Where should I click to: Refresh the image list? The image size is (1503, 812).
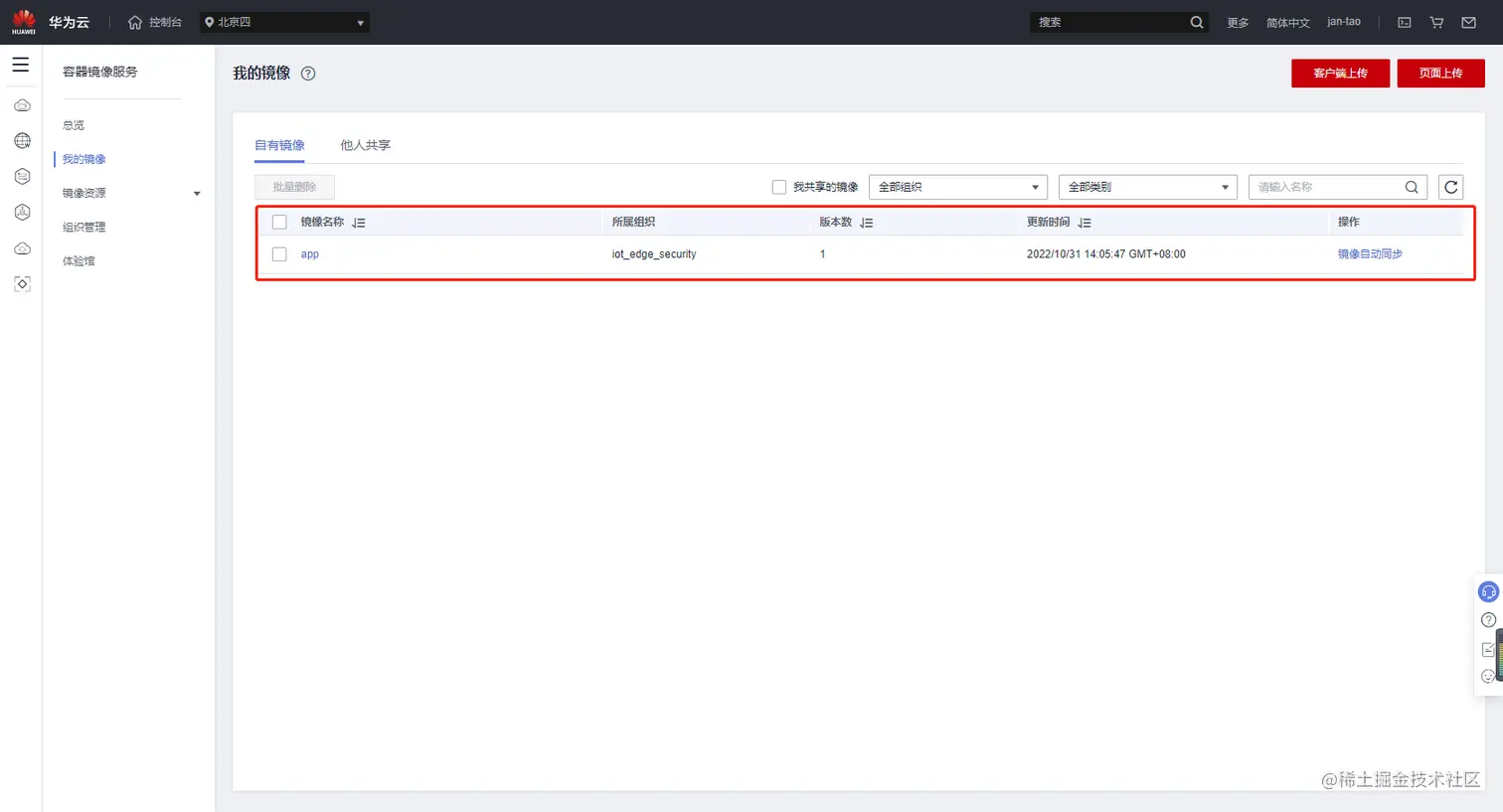1451,187
